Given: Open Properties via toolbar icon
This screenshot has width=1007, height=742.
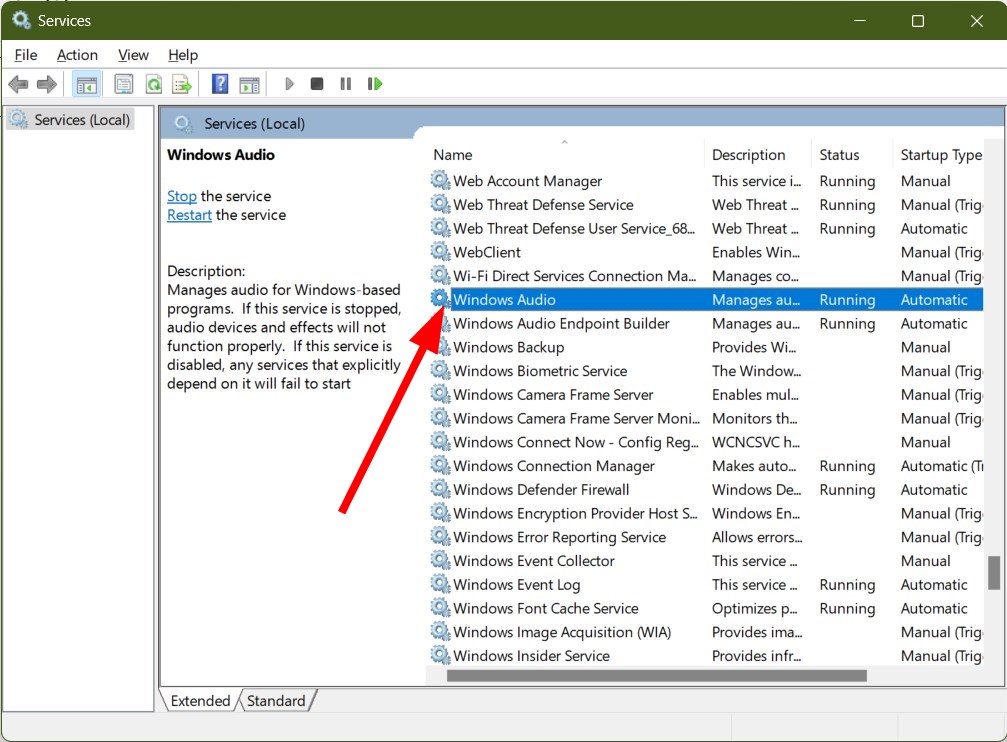Looking at the screenshot, I should [x=123, y=84].
